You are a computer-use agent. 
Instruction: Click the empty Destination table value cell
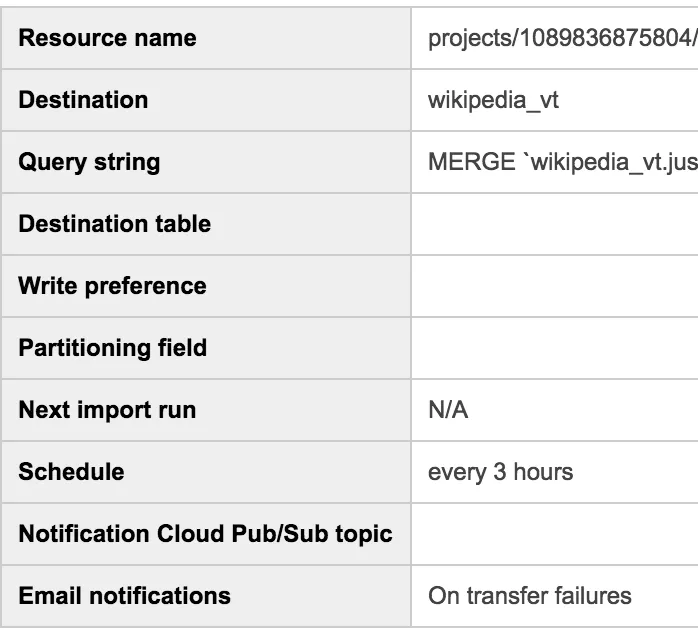click(554, 224)
